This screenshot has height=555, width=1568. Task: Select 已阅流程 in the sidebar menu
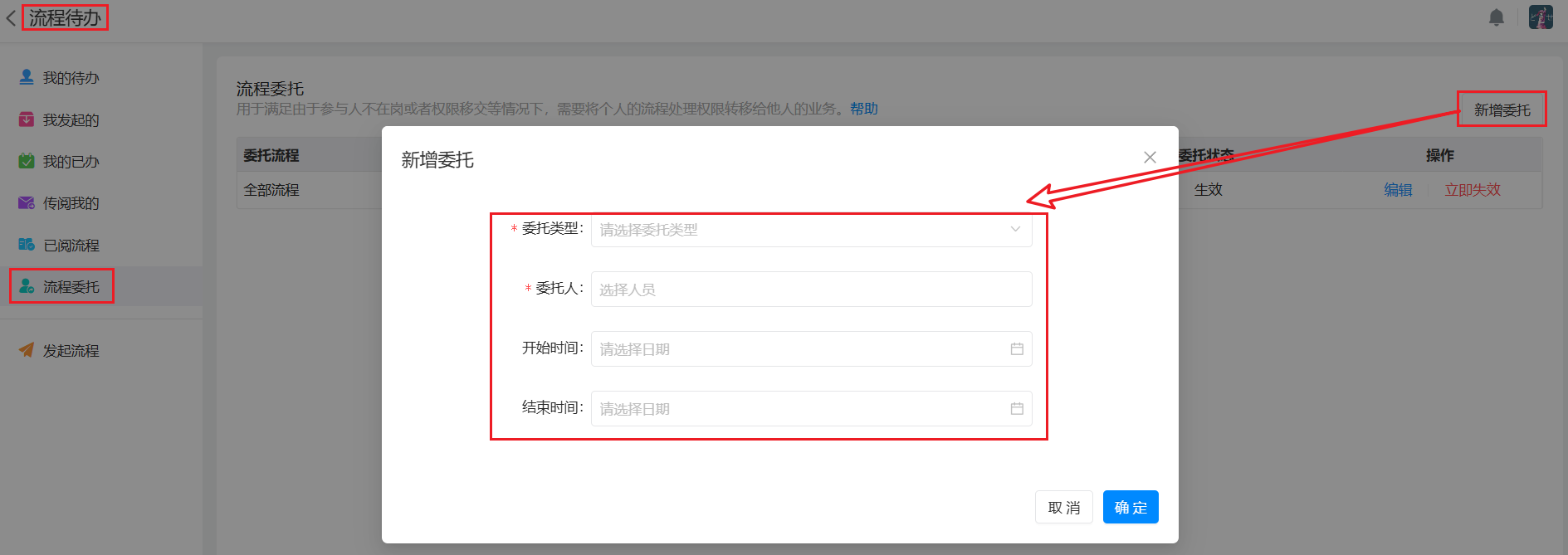click(x=71, y=246)
